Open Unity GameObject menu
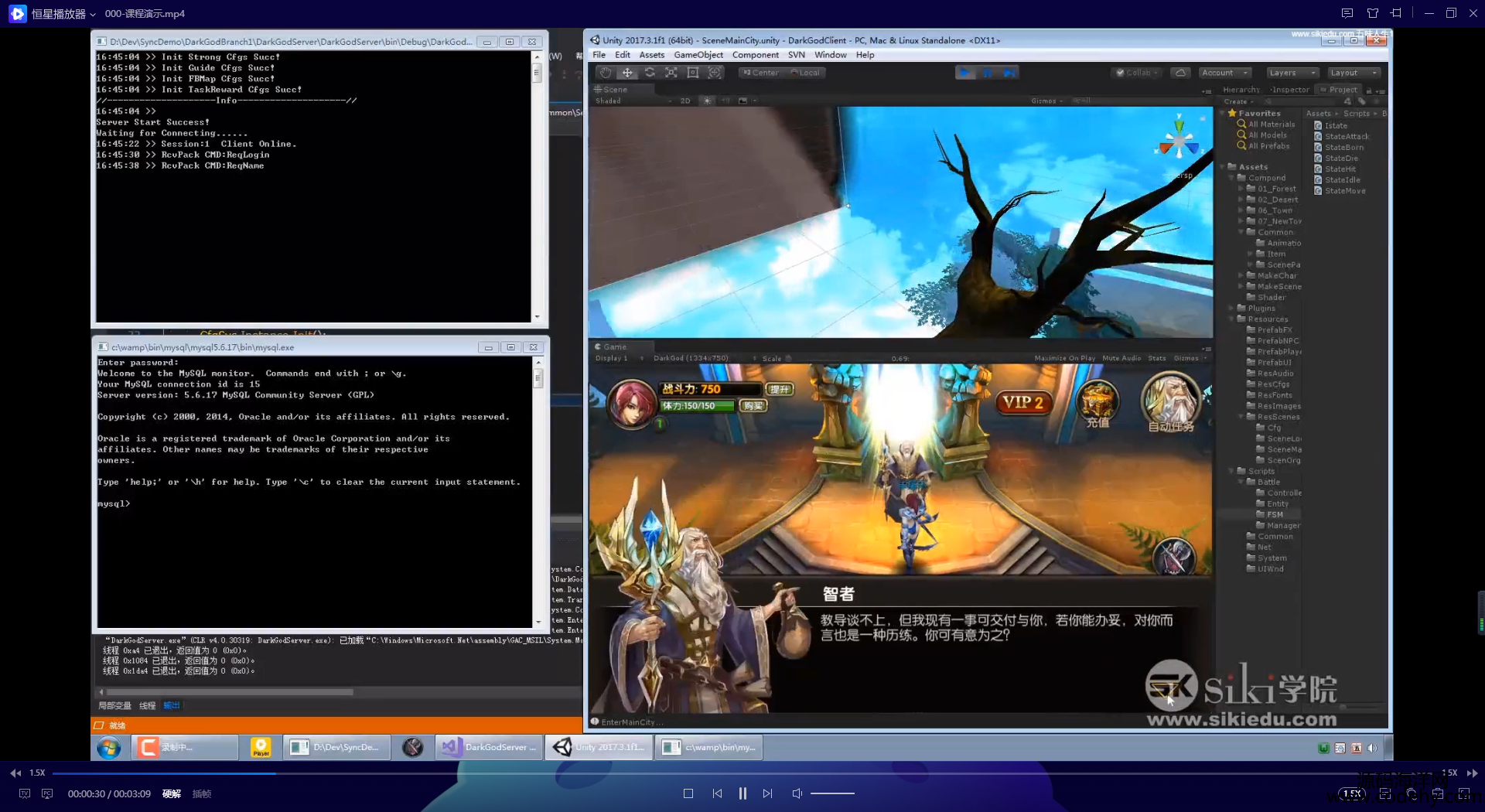This screenshot has width=1485, height=812. tap(698, 55)
